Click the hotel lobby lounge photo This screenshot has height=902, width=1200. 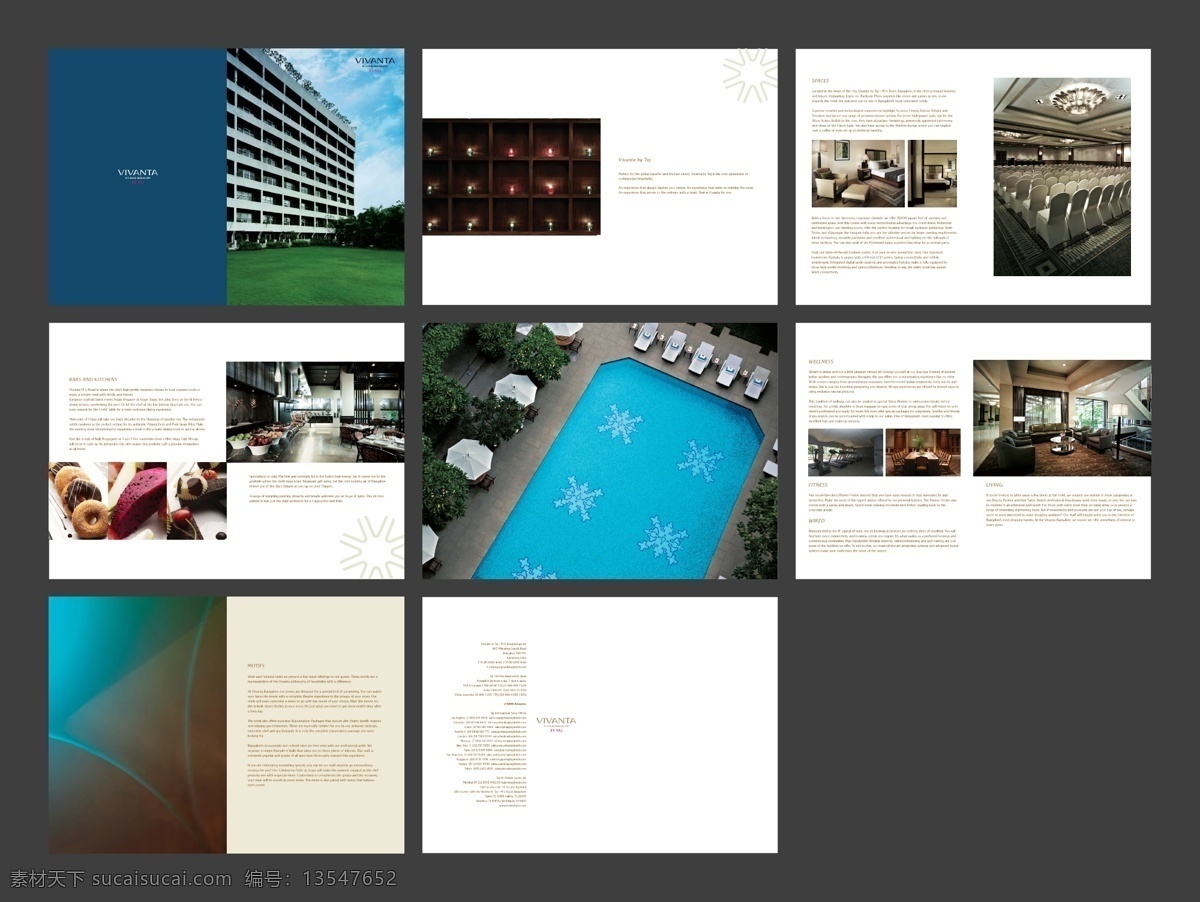click(1062, 418)
